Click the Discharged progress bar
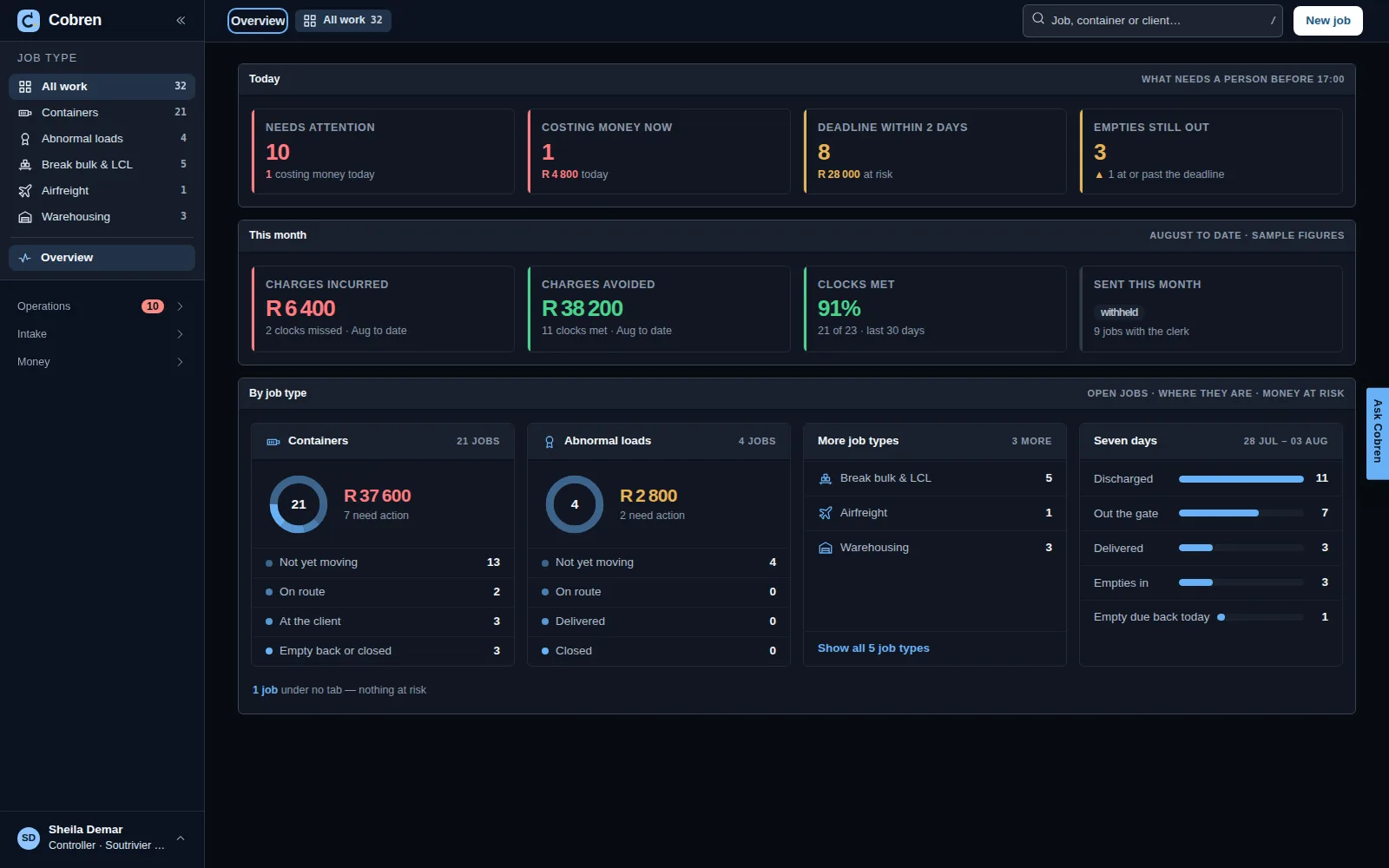This screenshot has height=868, width=1389. [1241, 479]
